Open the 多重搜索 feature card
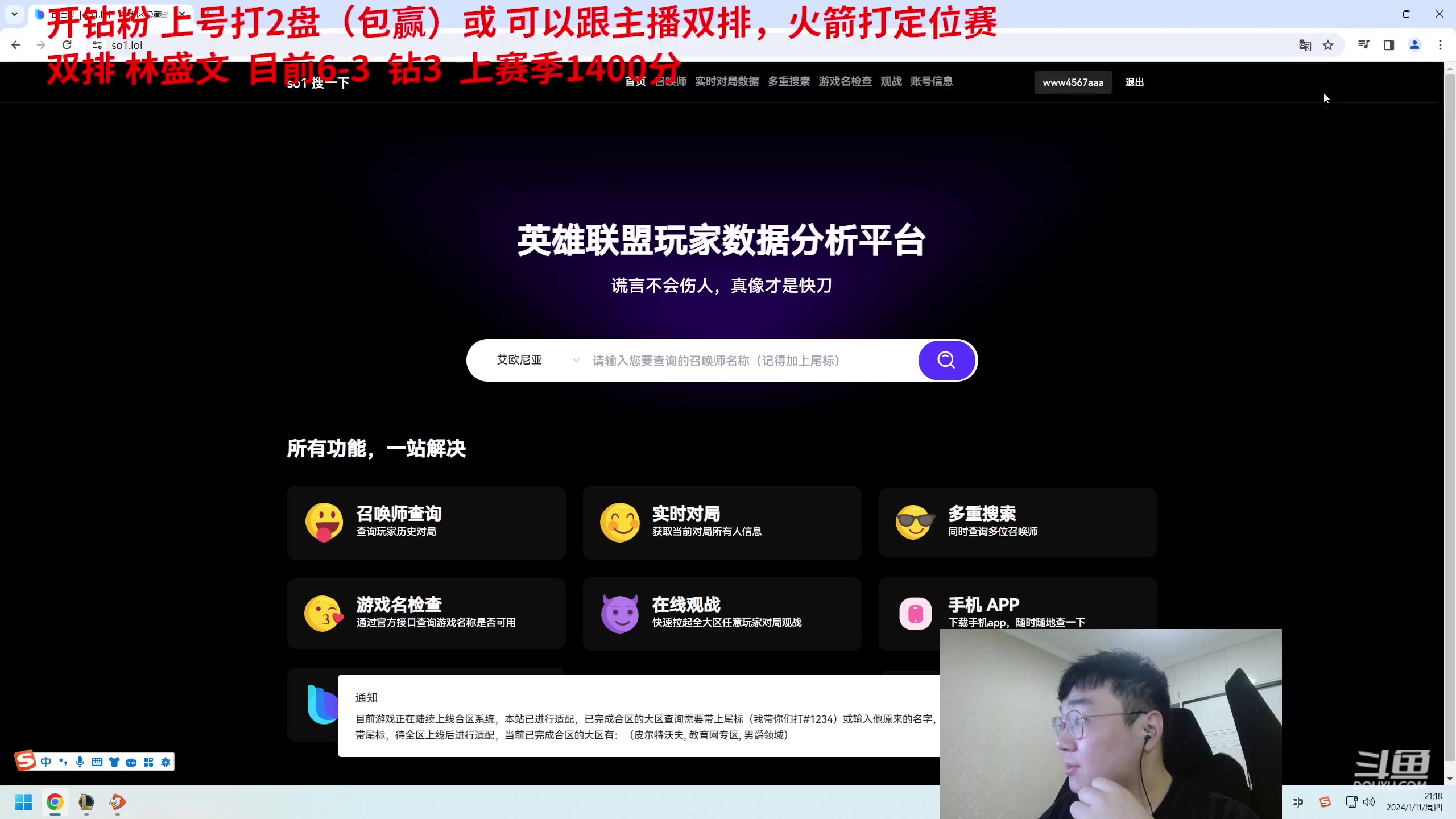The image size is (1456, 819). click(x=1017, y=522)
